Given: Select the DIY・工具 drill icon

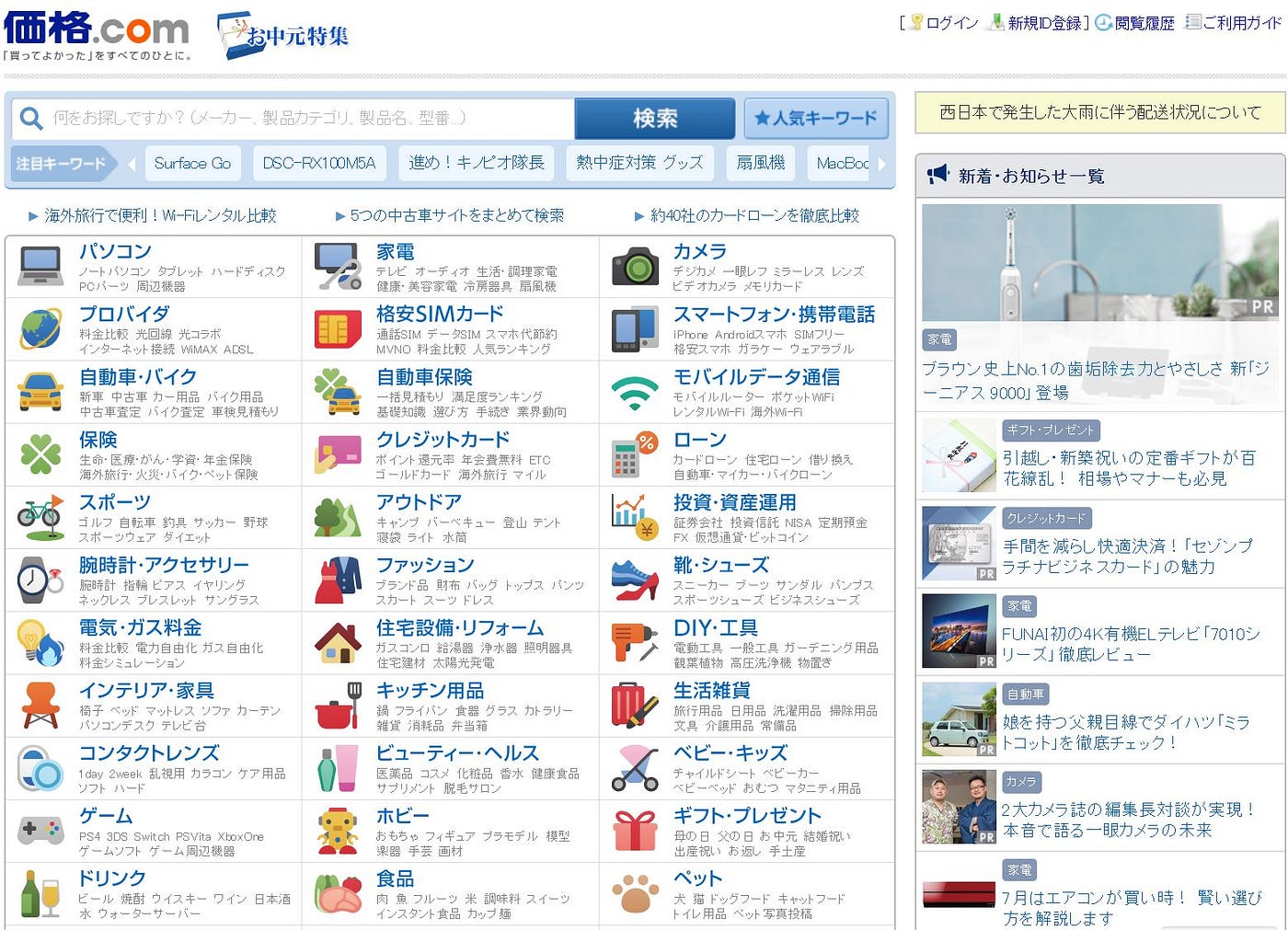Looking at the screenshot, I should tap(635, 642).
